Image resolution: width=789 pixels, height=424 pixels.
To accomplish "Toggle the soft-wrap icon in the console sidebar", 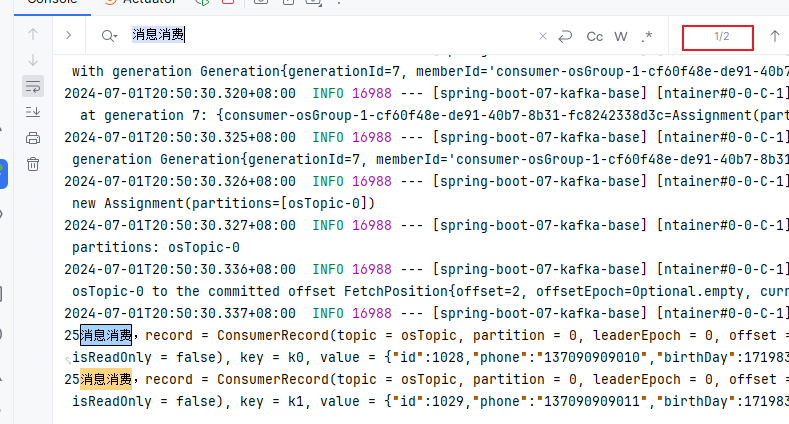I will coord(33,87).
